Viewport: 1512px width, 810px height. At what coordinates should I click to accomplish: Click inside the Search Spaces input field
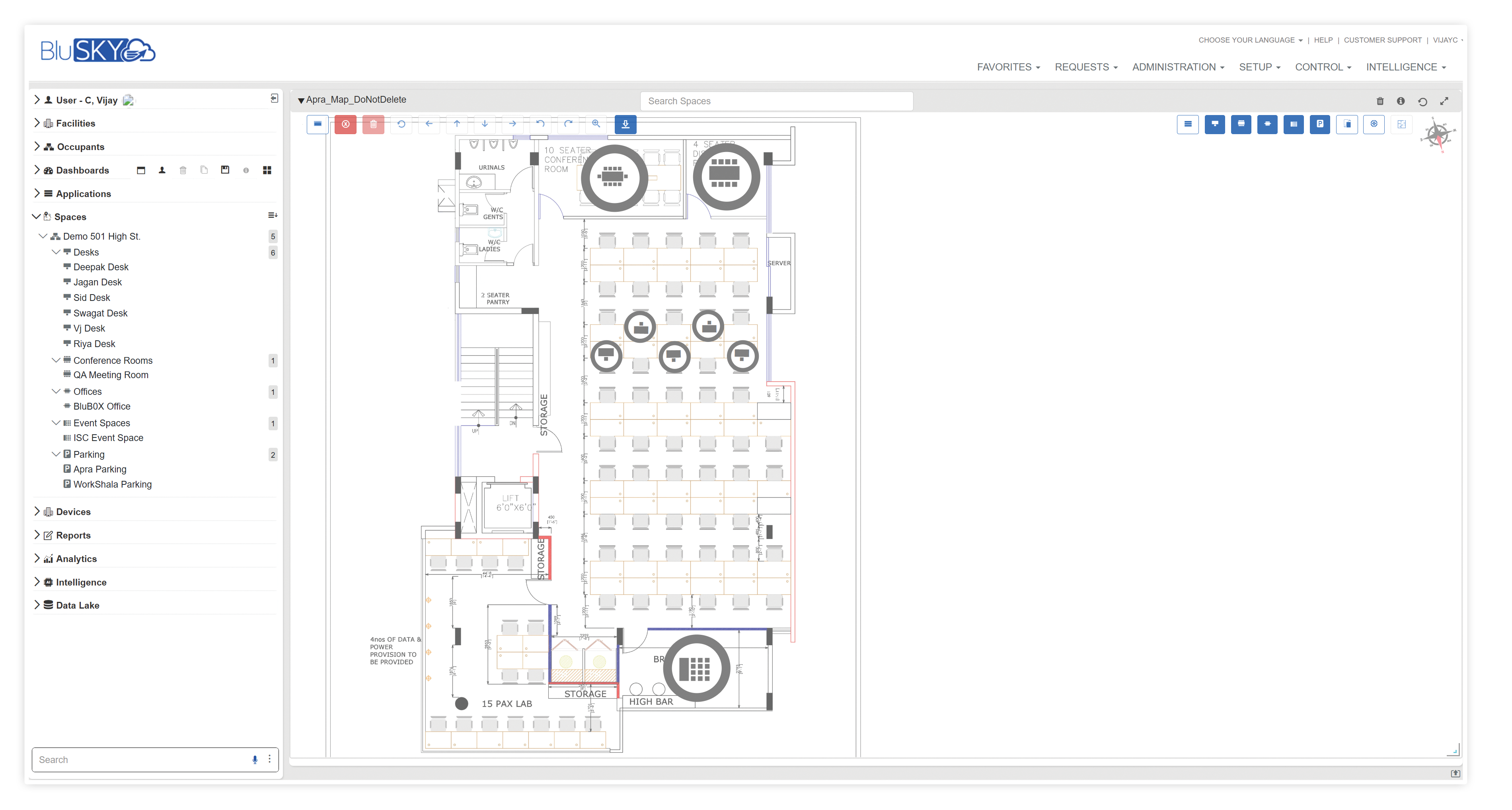coord(776,100)
